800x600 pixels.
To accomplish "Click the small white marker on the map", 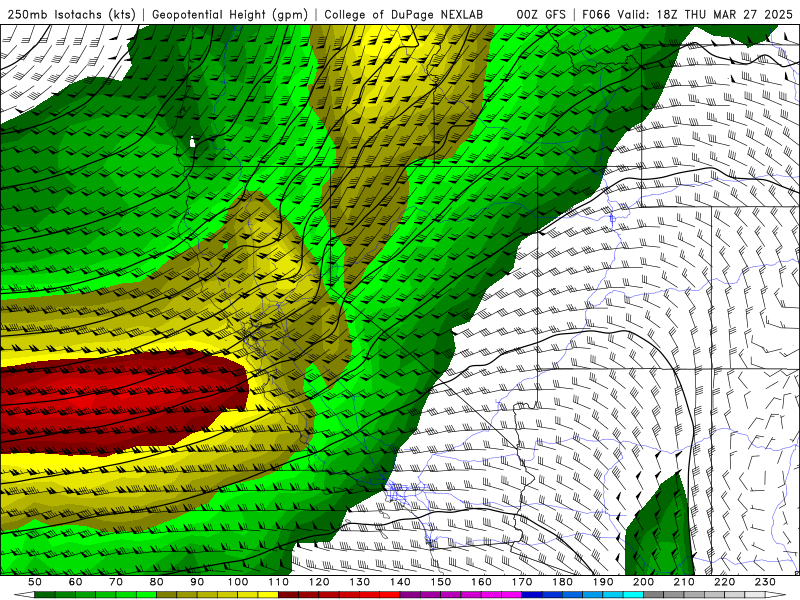I will coord(192,142).
